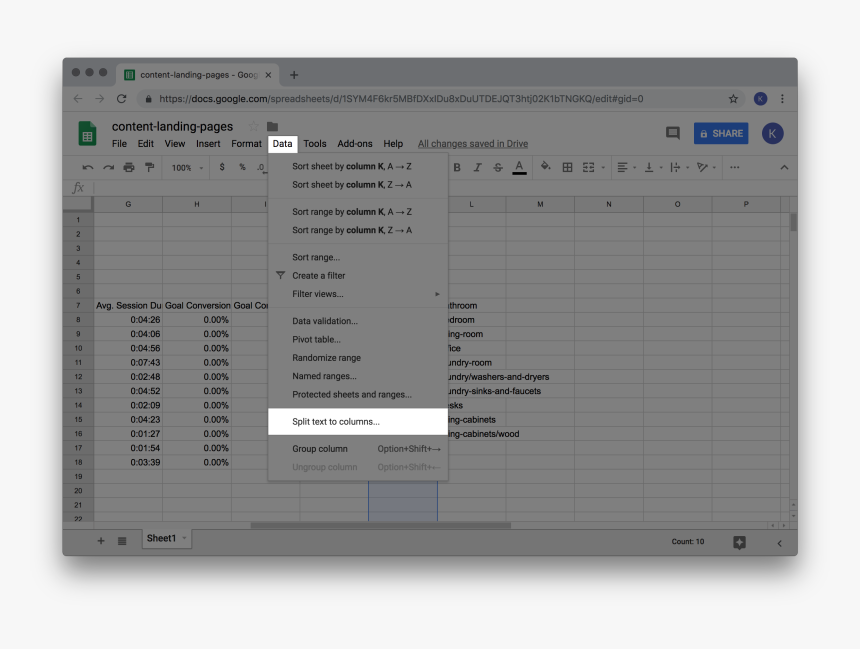
Task: Open the Google Sheets home icon
Action: coord(87,133)
